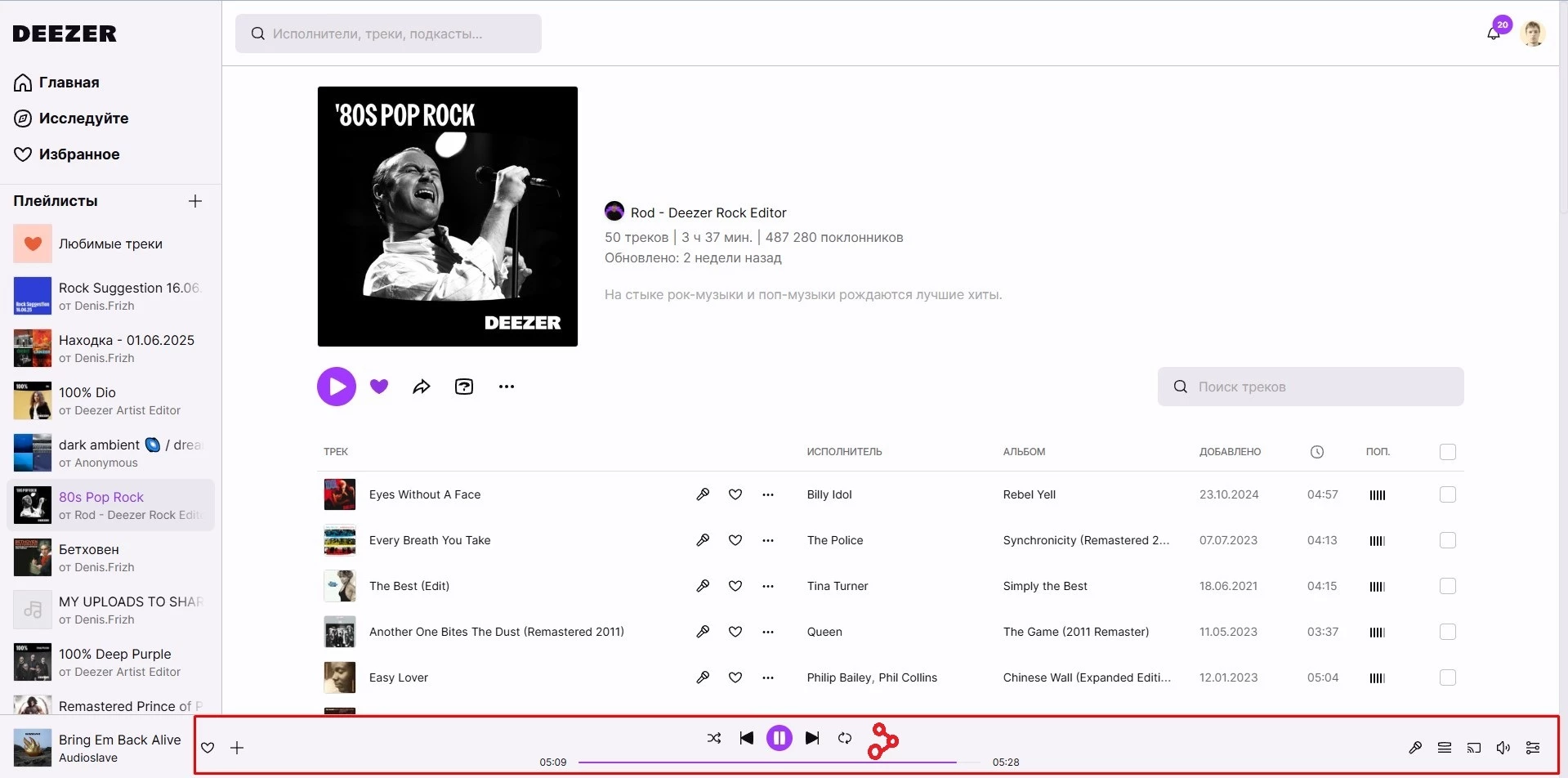
Task: Open the Любимые треки playlist
Action: pos(110,244)
